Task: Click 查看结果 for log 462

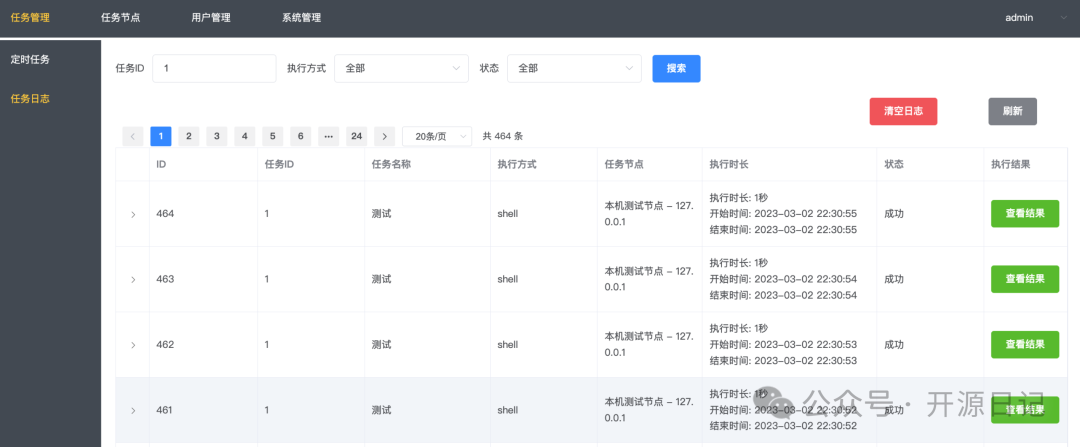Action: click(1025, 344)
